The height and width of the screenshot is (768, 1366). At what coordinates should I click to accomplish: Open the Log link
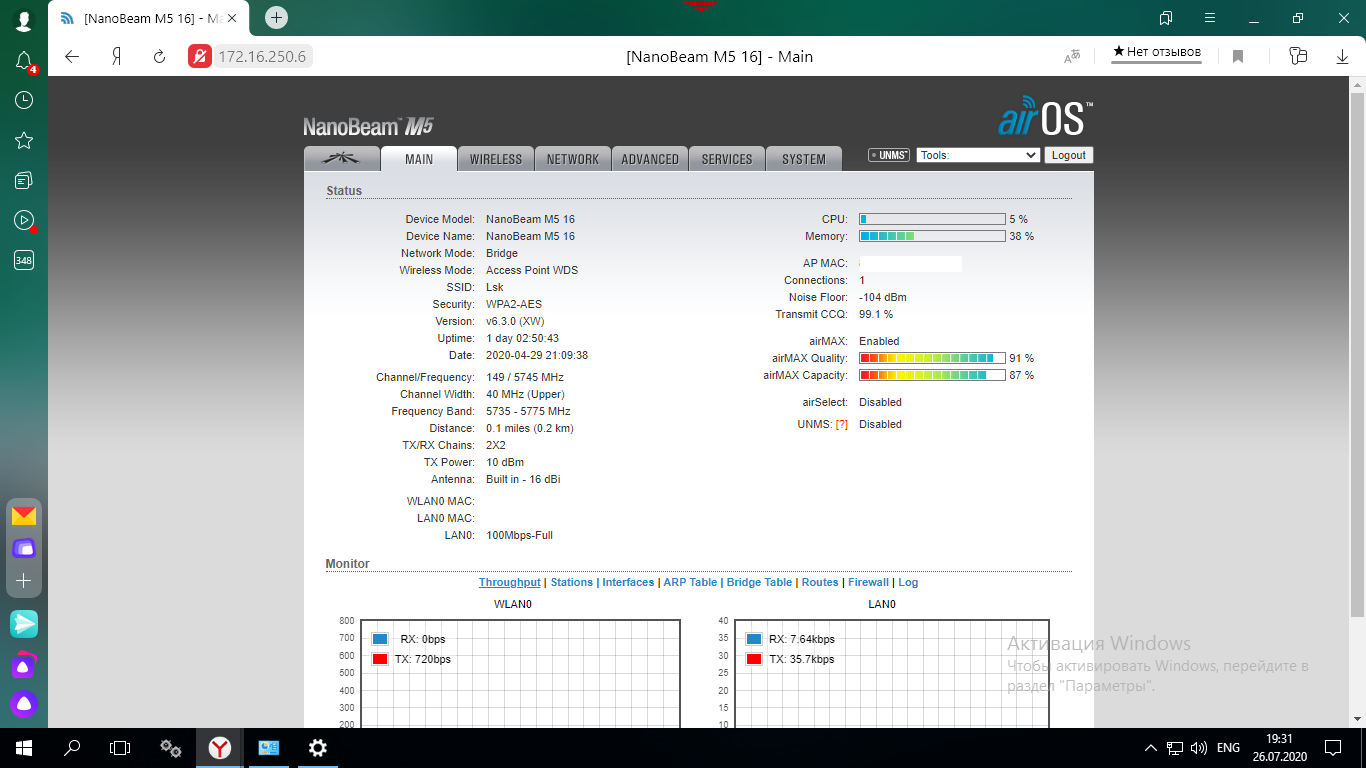click(908, 582)
